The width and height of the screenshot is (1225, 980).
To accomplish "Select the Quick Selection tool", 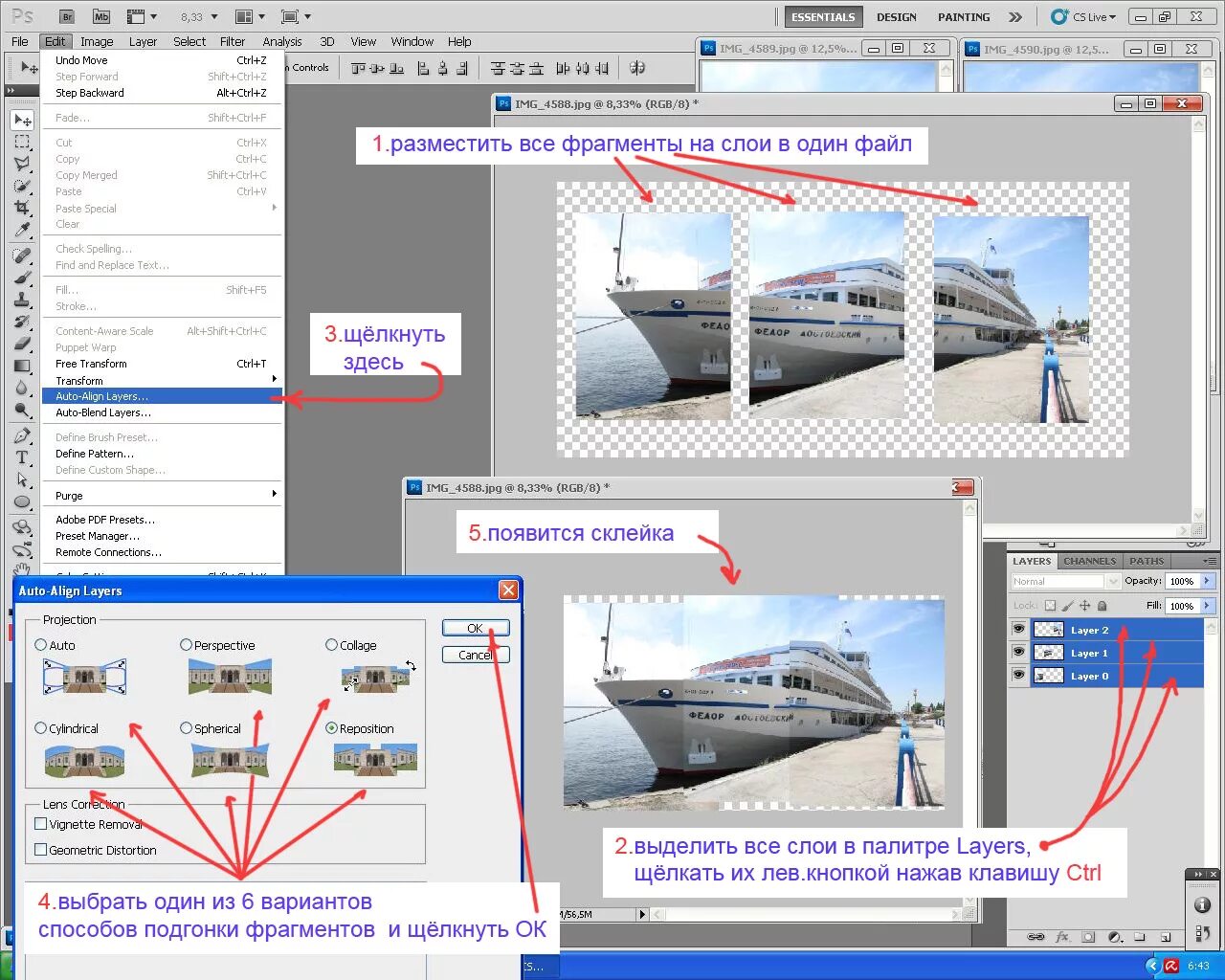I will (x=22, y=186).
